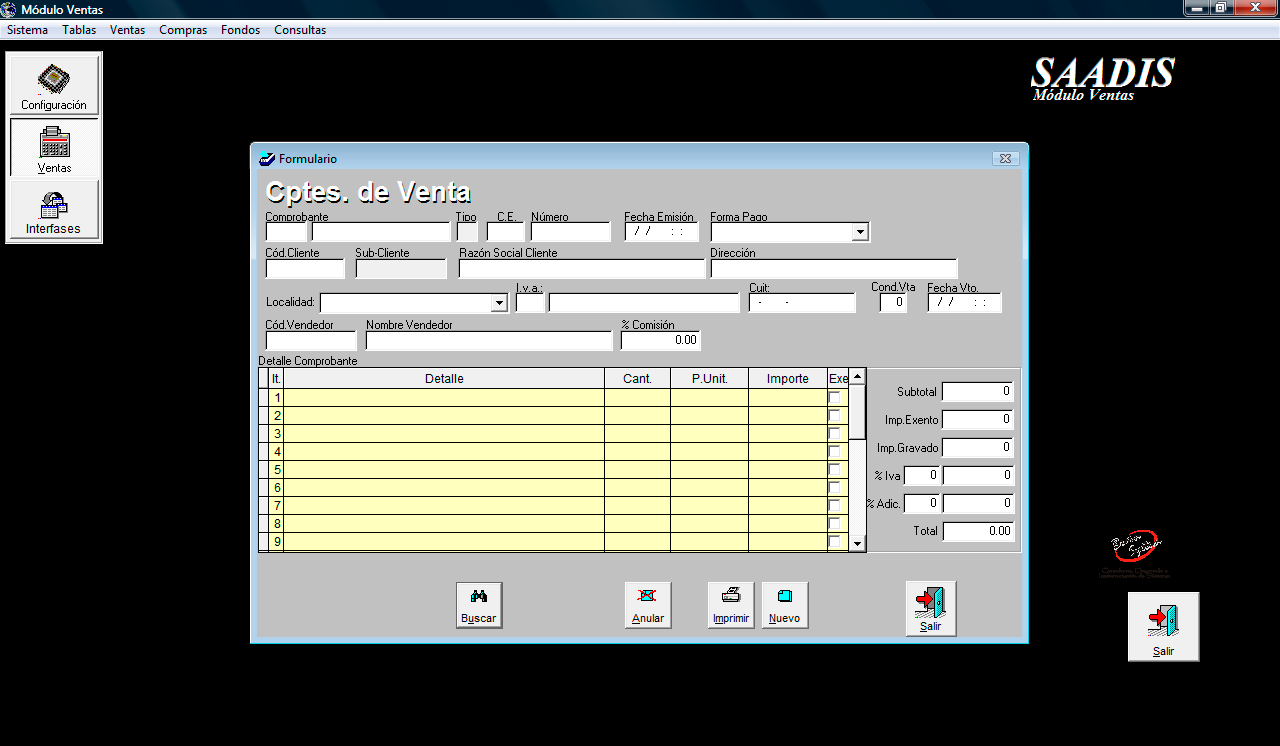Viewport: 1280px width, 746px height.
Task: Open the Interfases sidebar icon
Action: pyautogui.click(x=54, y=210)
